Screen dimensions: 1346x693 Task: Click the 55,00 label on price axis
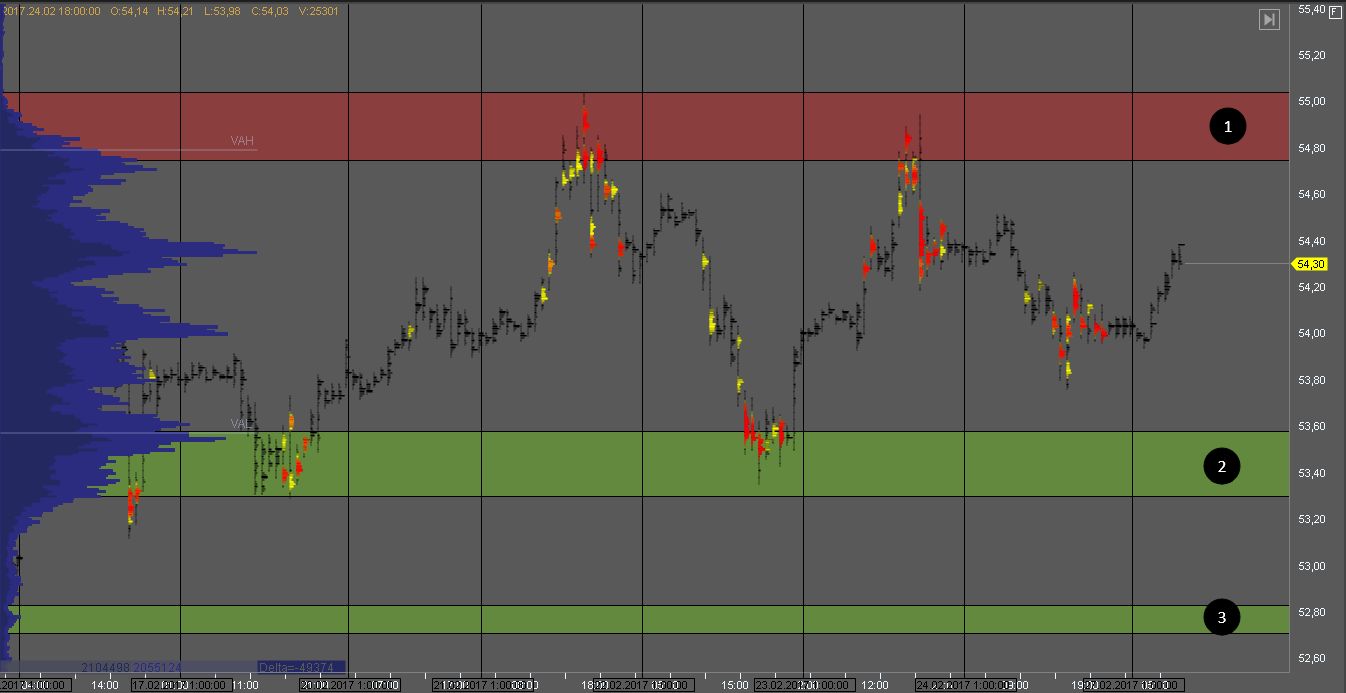(1311, 101)
